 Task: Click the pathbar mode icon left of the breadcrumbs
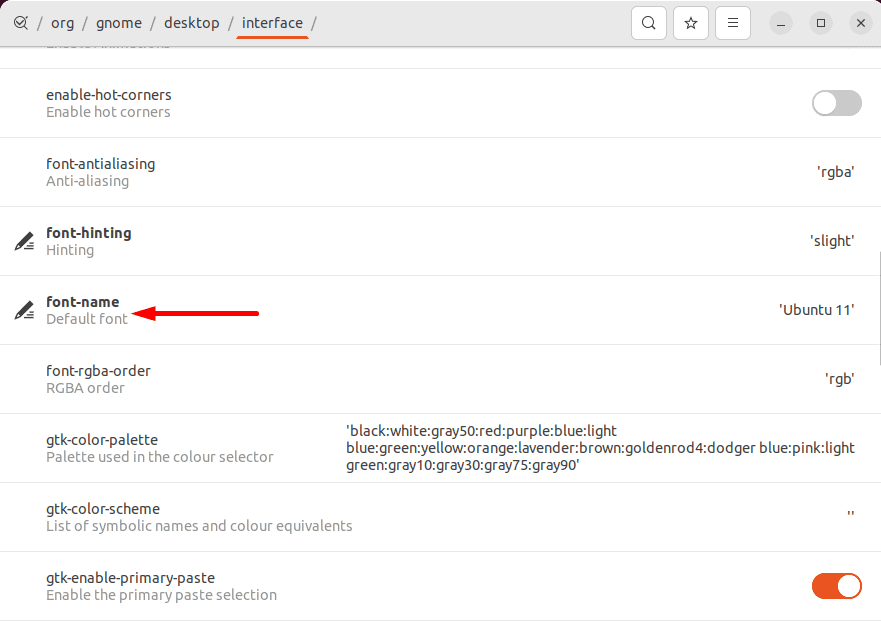point(21,22)
